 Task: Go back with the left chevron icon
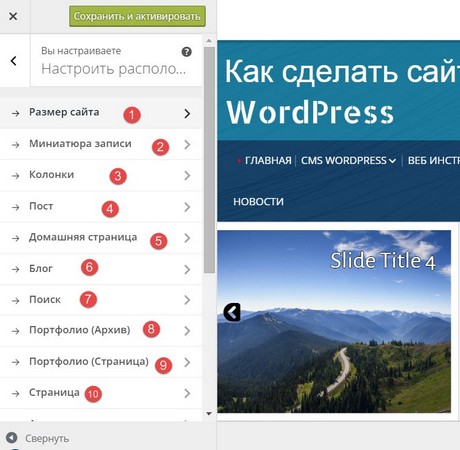coord(14,61)
